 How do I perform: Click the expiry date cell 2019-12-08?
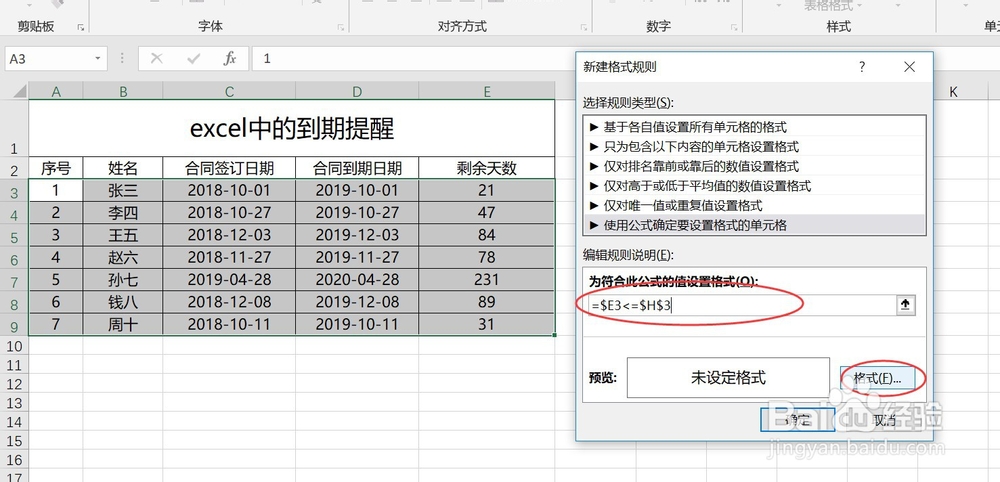[x=357, y=302]
